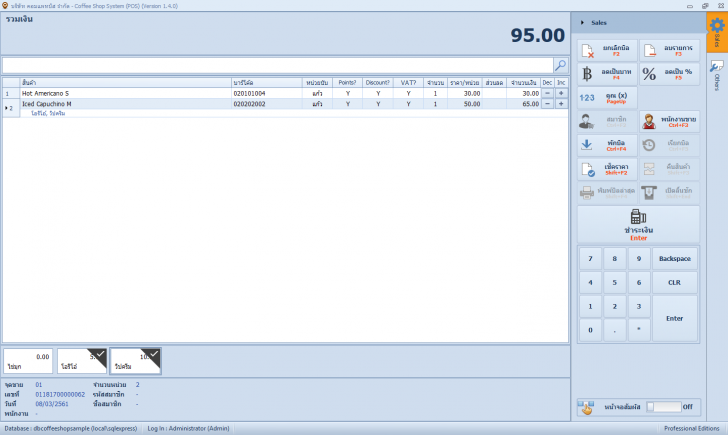Click the Discount? column header
Viewport: 728px width, 435px height.
click(x=377, y=83)
